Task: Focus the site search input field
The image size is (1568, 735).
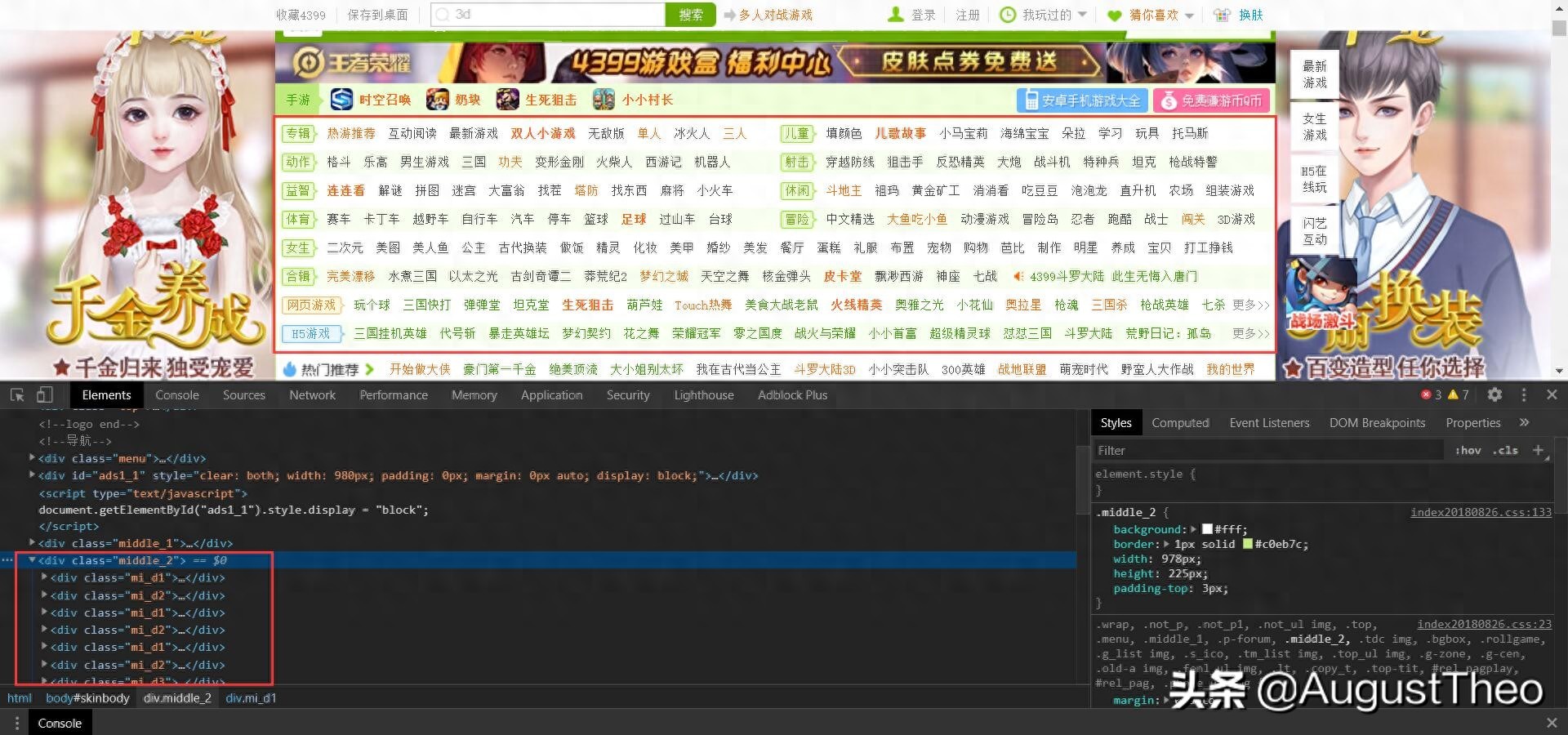Action: pos(548,15)
